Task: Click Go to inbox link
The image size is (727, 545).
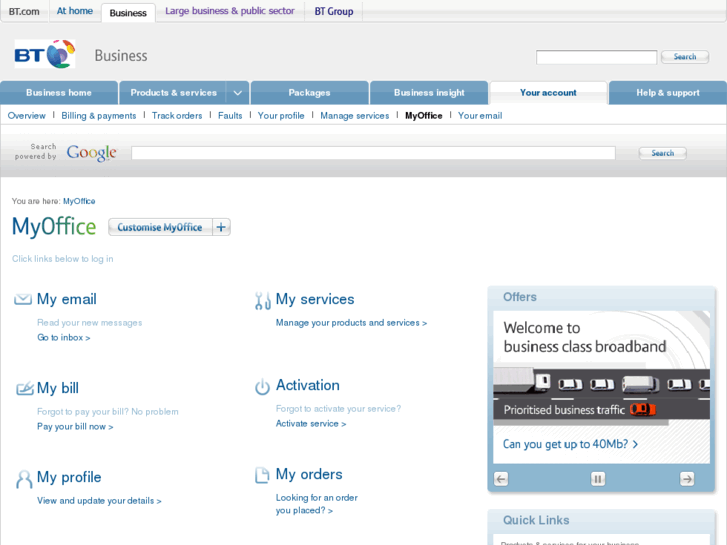Action: (64, 338)
